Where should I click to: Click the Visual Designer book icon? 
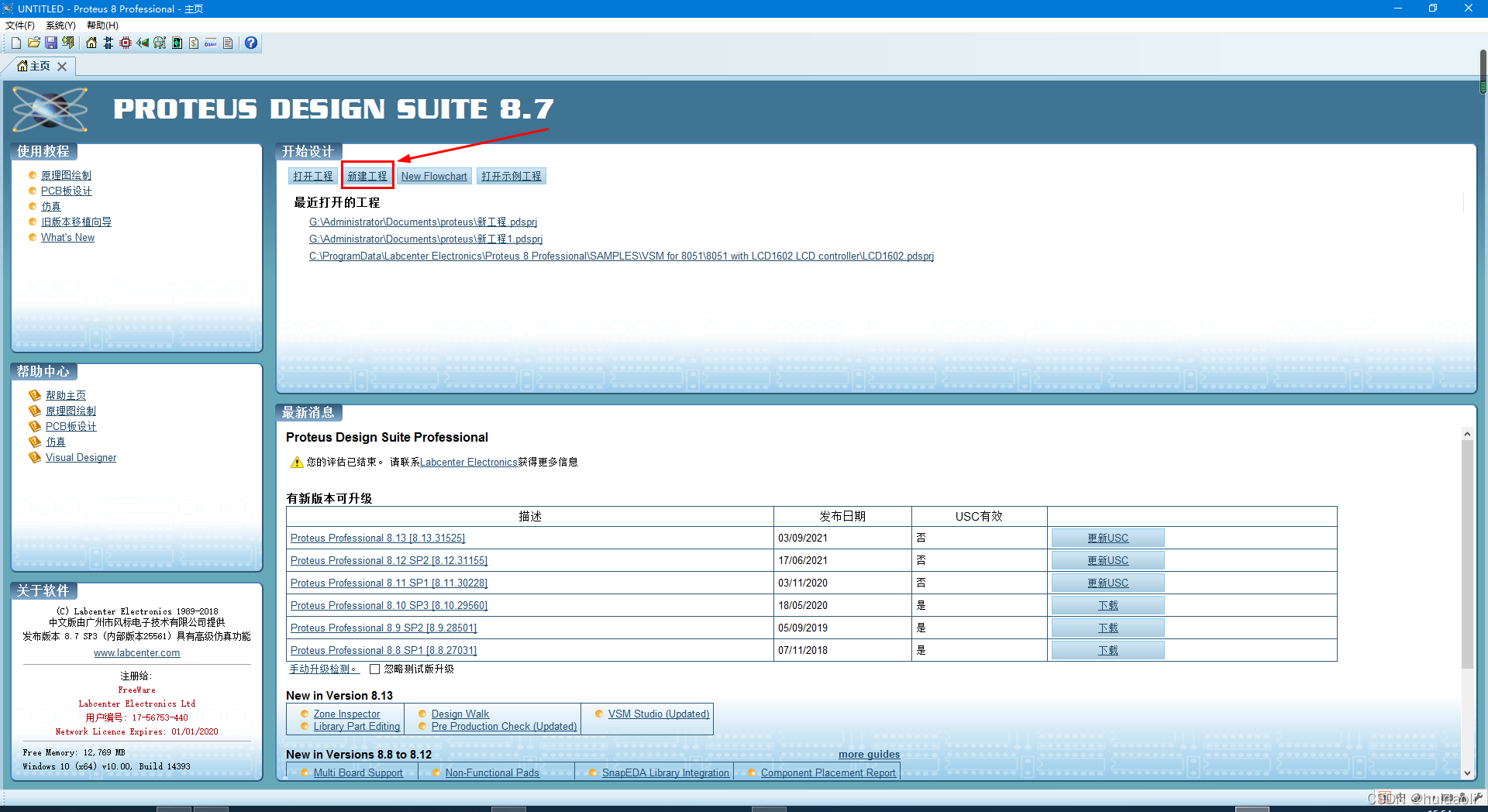click(x=35, y=457)
